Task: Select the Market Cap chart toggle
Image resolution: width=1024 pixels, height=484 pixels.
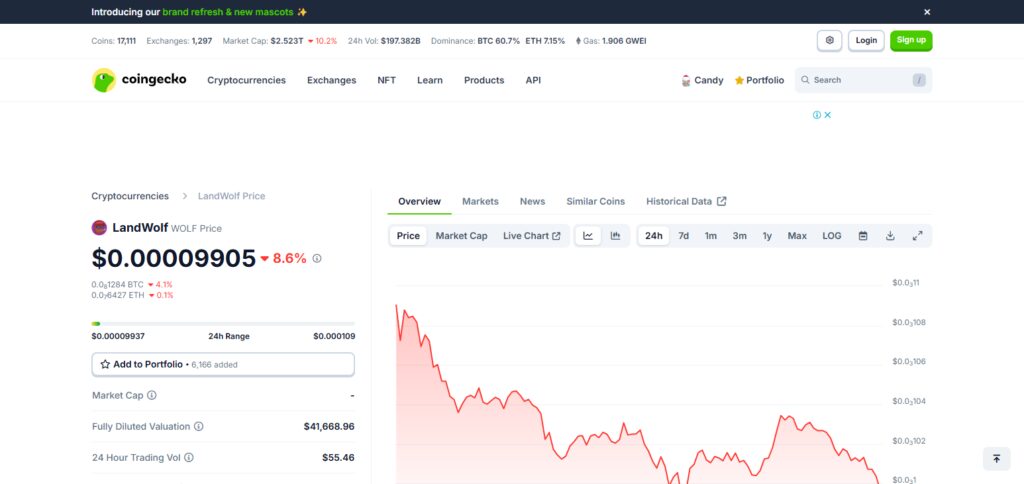Action: [x=461, y=236]
